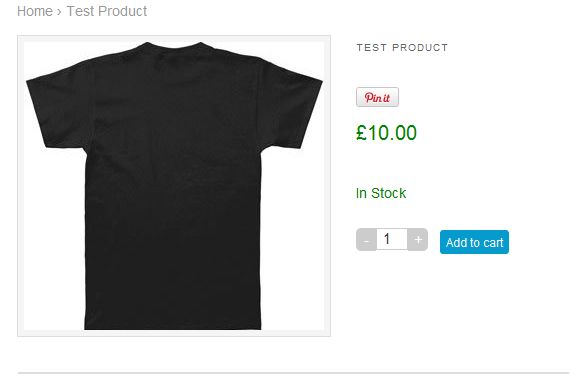The height and width of the screenshot is (376, 571).
Task: Decrease quantity with the minus button
Action: click(x=366, y=240)
